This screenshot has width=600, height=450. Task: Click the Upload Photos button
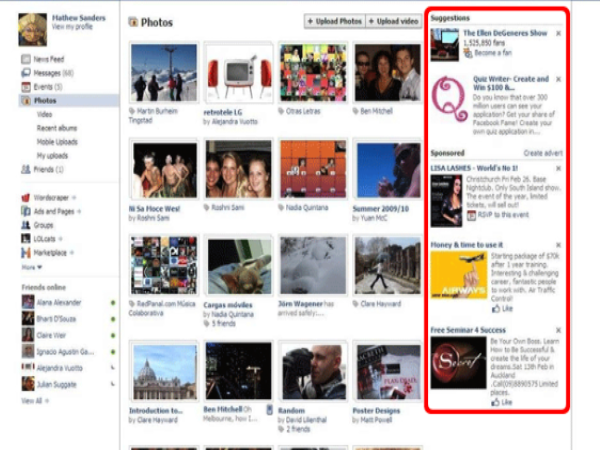pyautogui.click(x=335, y=21)
